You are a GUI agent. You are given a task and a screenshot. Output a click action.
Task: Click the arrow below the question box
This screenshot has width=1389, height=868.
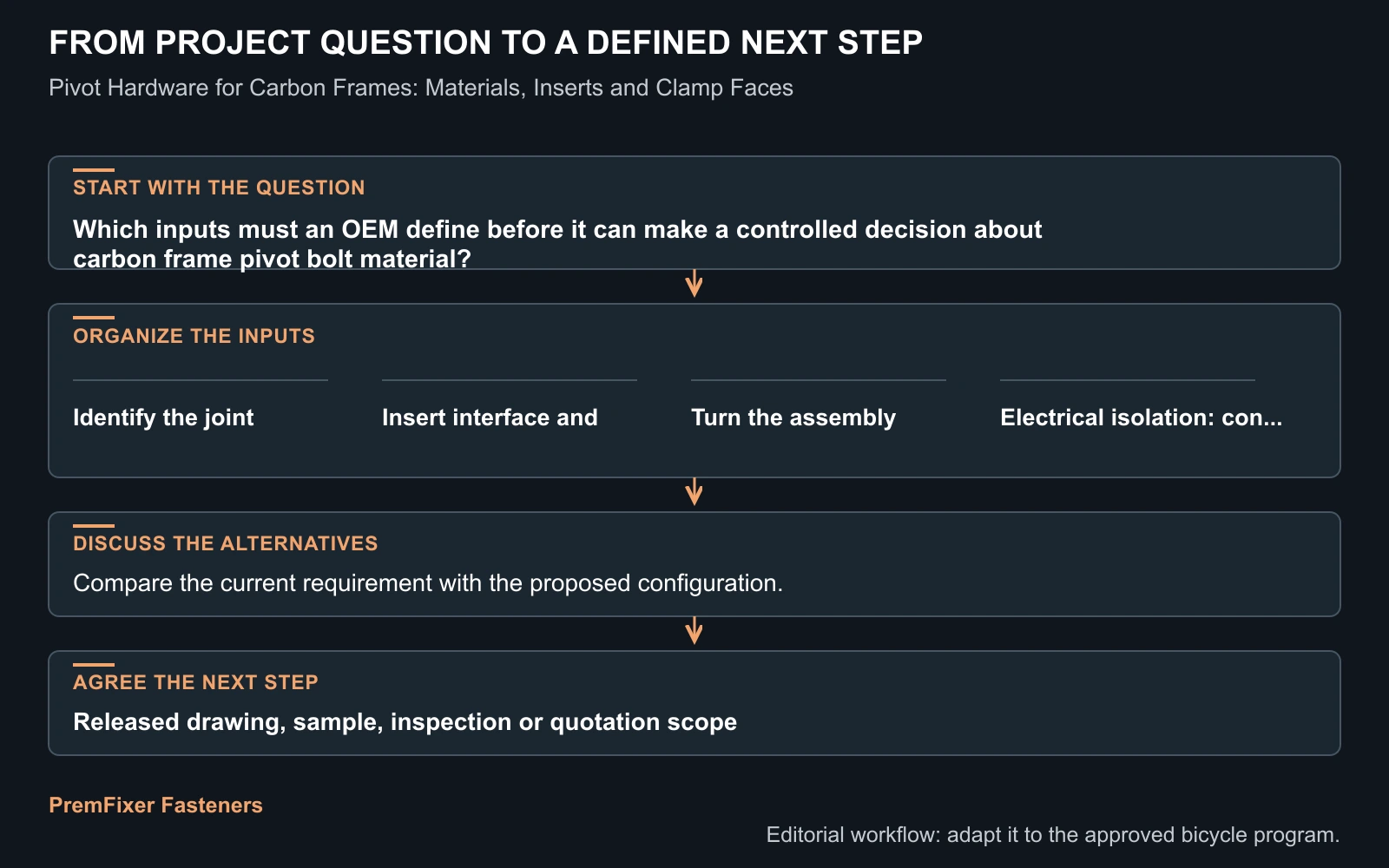694,284
